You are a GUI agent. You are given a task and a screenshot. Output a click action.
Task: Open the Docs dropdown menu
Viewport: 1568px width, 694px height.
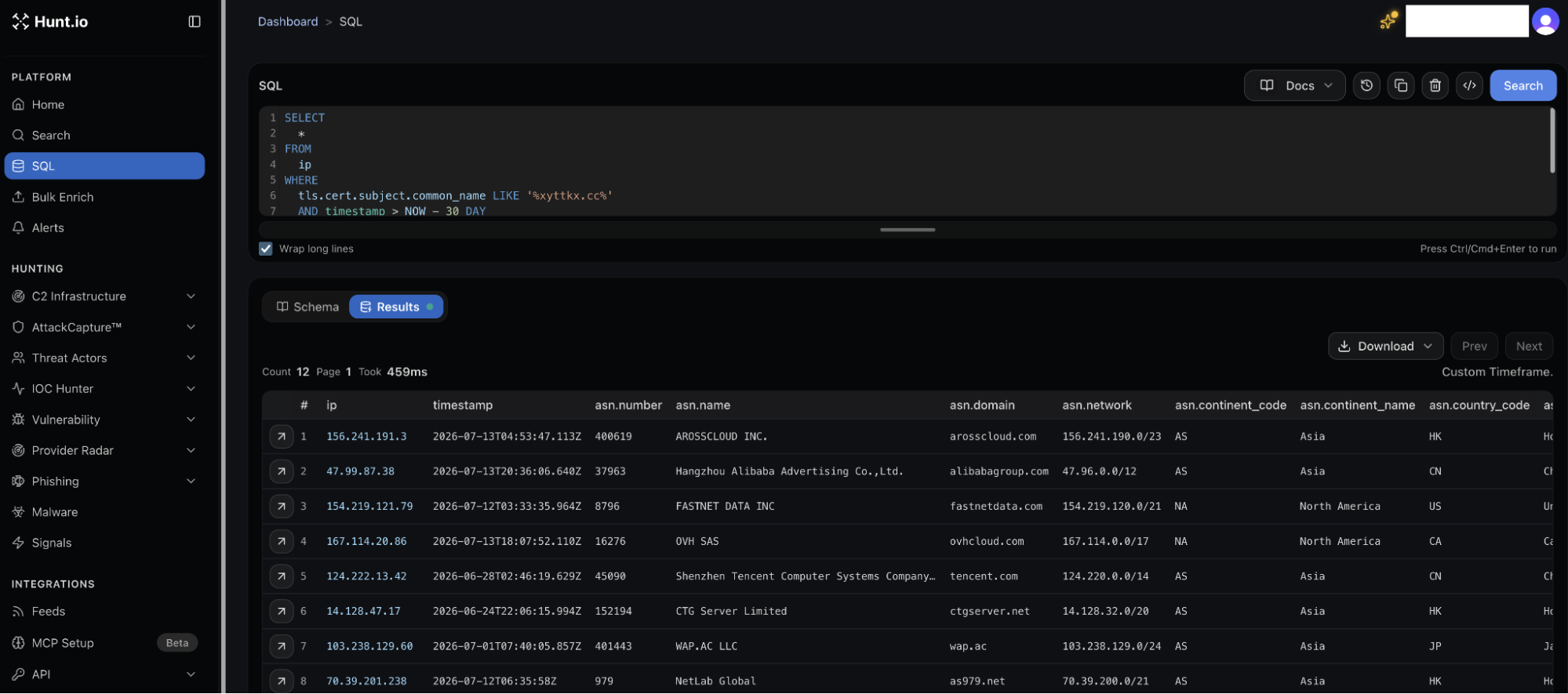coord(1294,85)
